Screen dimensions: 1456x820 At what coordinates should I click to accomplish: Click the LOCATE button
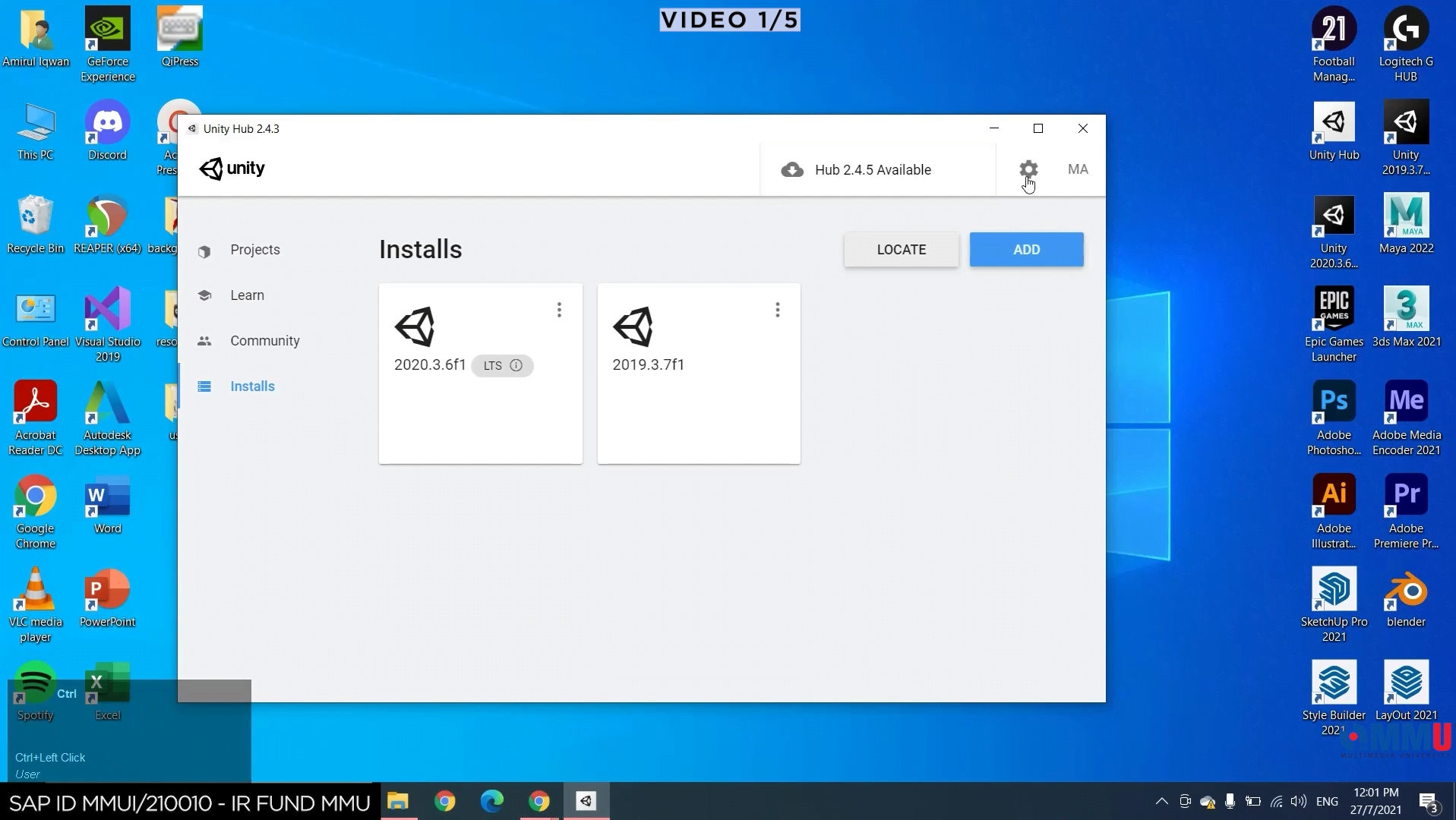[901, 249]
